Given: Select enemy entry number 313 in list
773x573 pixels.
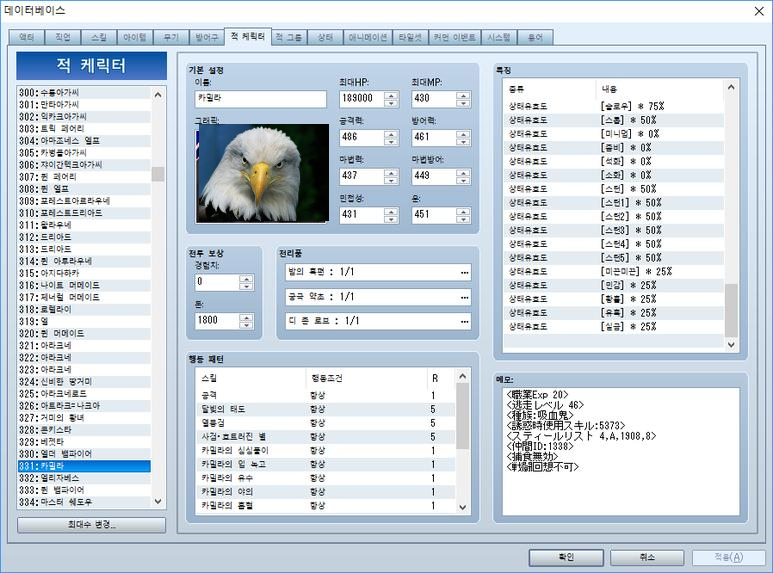Looking at the screenshot, I should point(84,249).
